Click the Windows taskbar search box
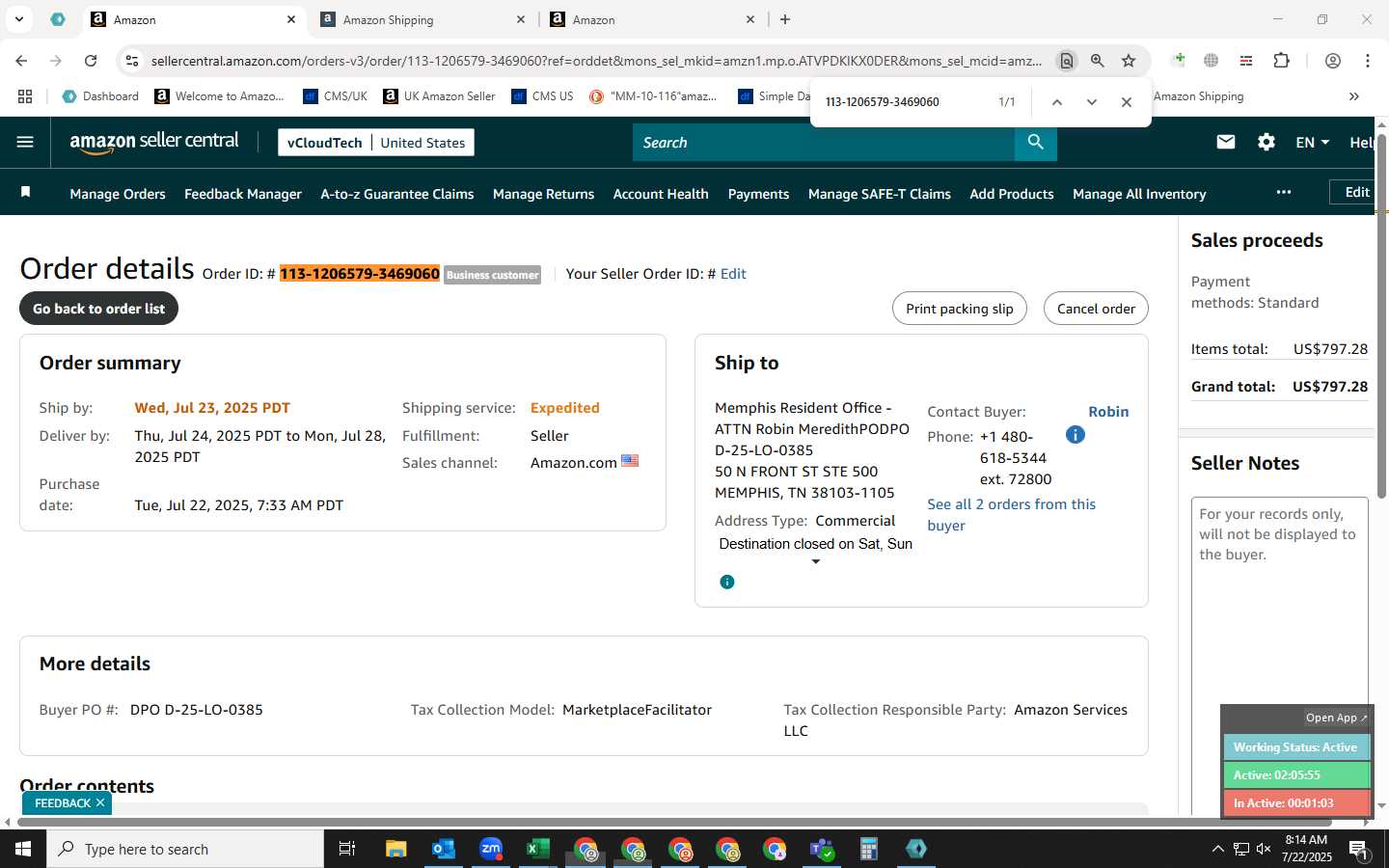 coord(185,849)
